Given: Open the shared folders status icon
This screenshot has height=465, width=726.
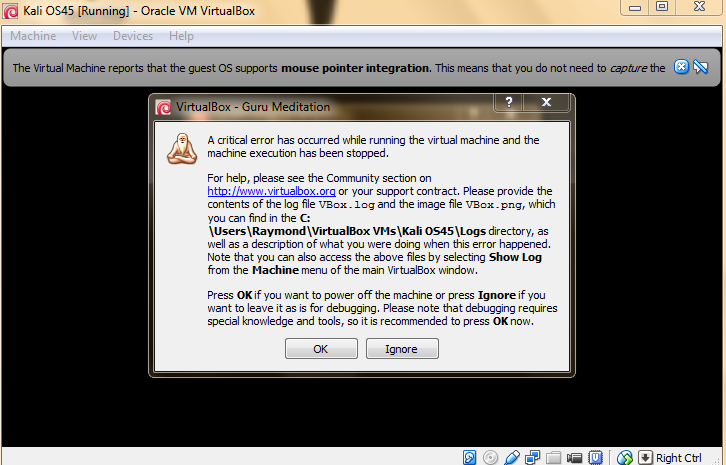Looking at the screenshot, I should pyautogui.click(x=553, y=458).
